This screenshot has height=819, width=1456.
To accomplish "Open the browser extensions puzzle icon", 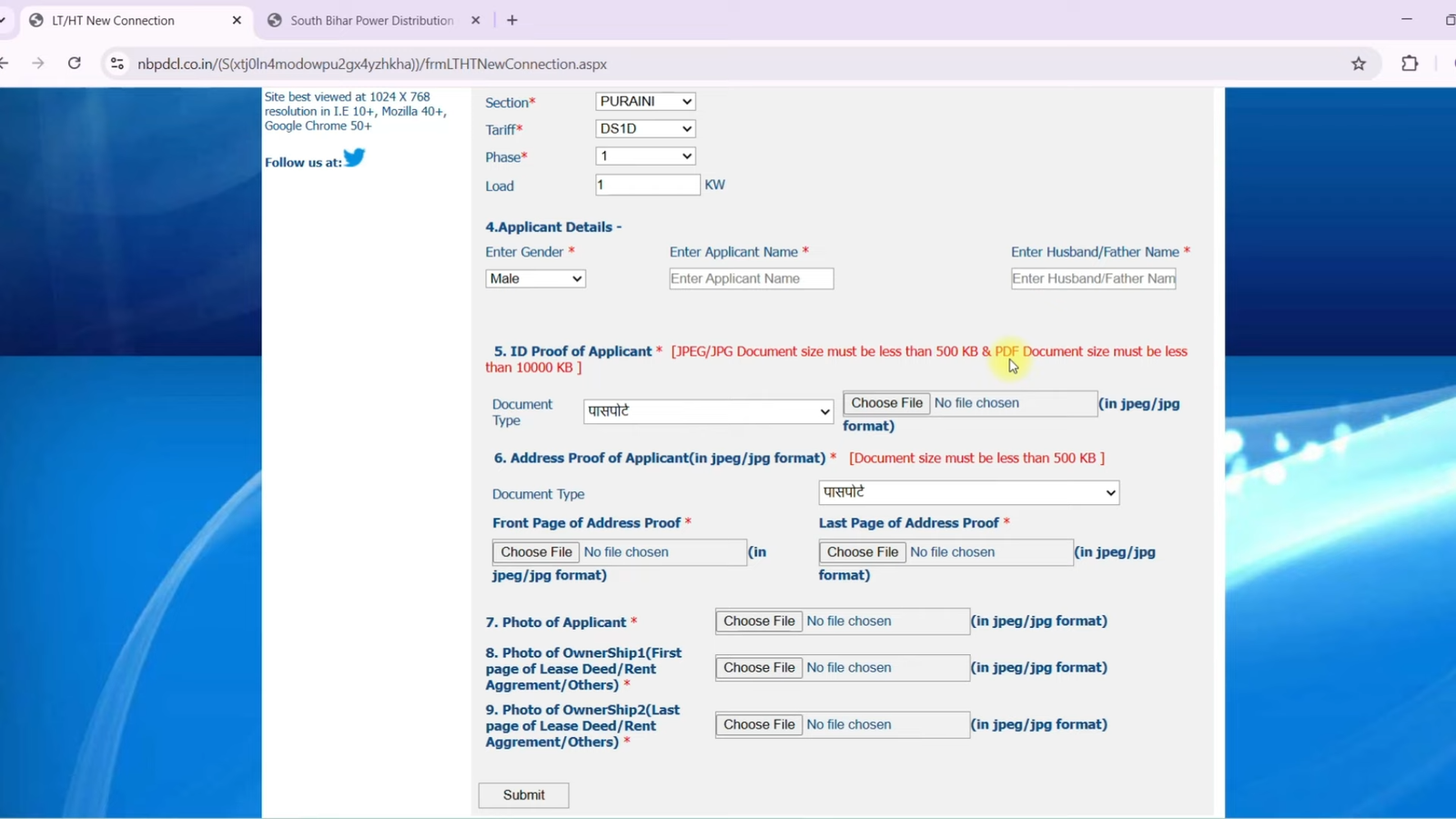I will pyautogui.click(x=1410, y=64).
